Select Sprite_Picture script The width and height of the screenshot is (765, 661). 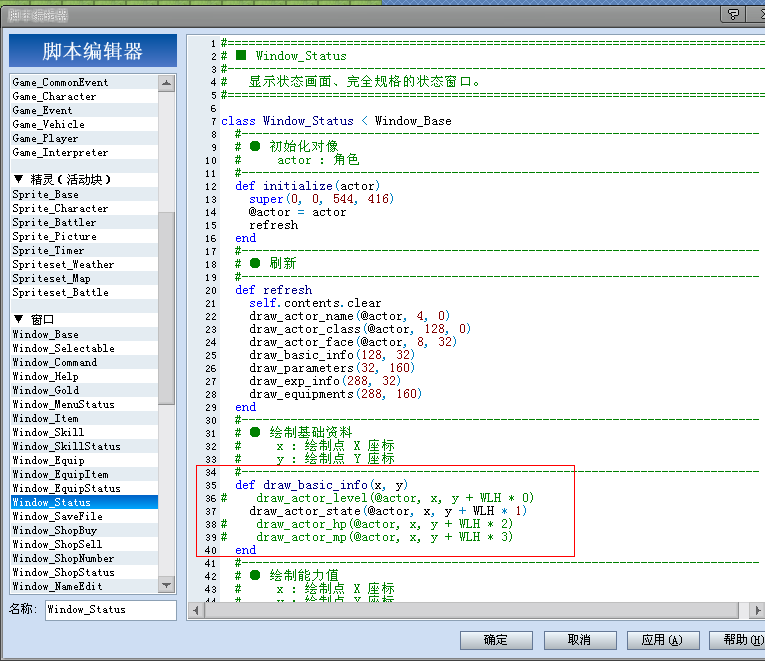(84, 236)
